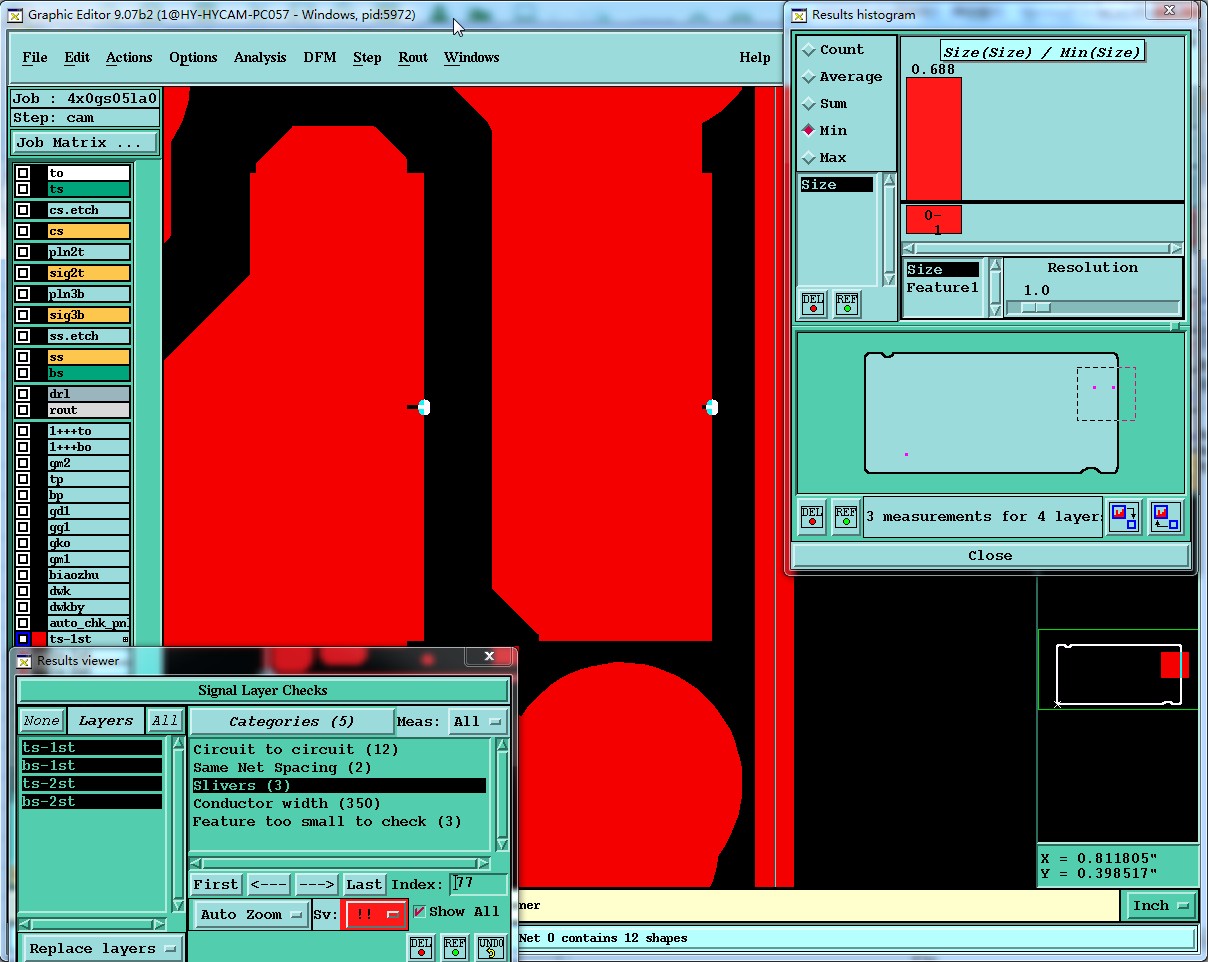The height and width of the screenshot is (962, 1208).
Task: Open the Auto Zoom dropdown
Action: 251,914
